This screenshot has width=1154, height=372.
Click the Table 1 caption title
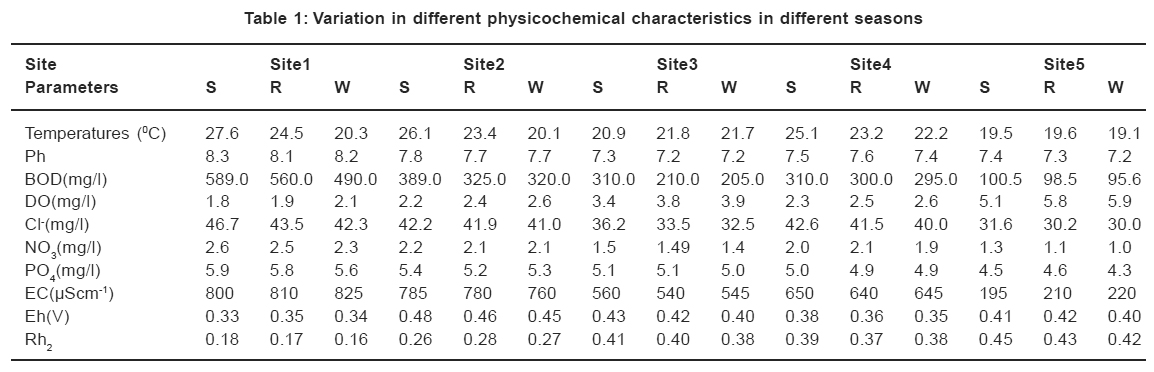[x=583, y=18]
